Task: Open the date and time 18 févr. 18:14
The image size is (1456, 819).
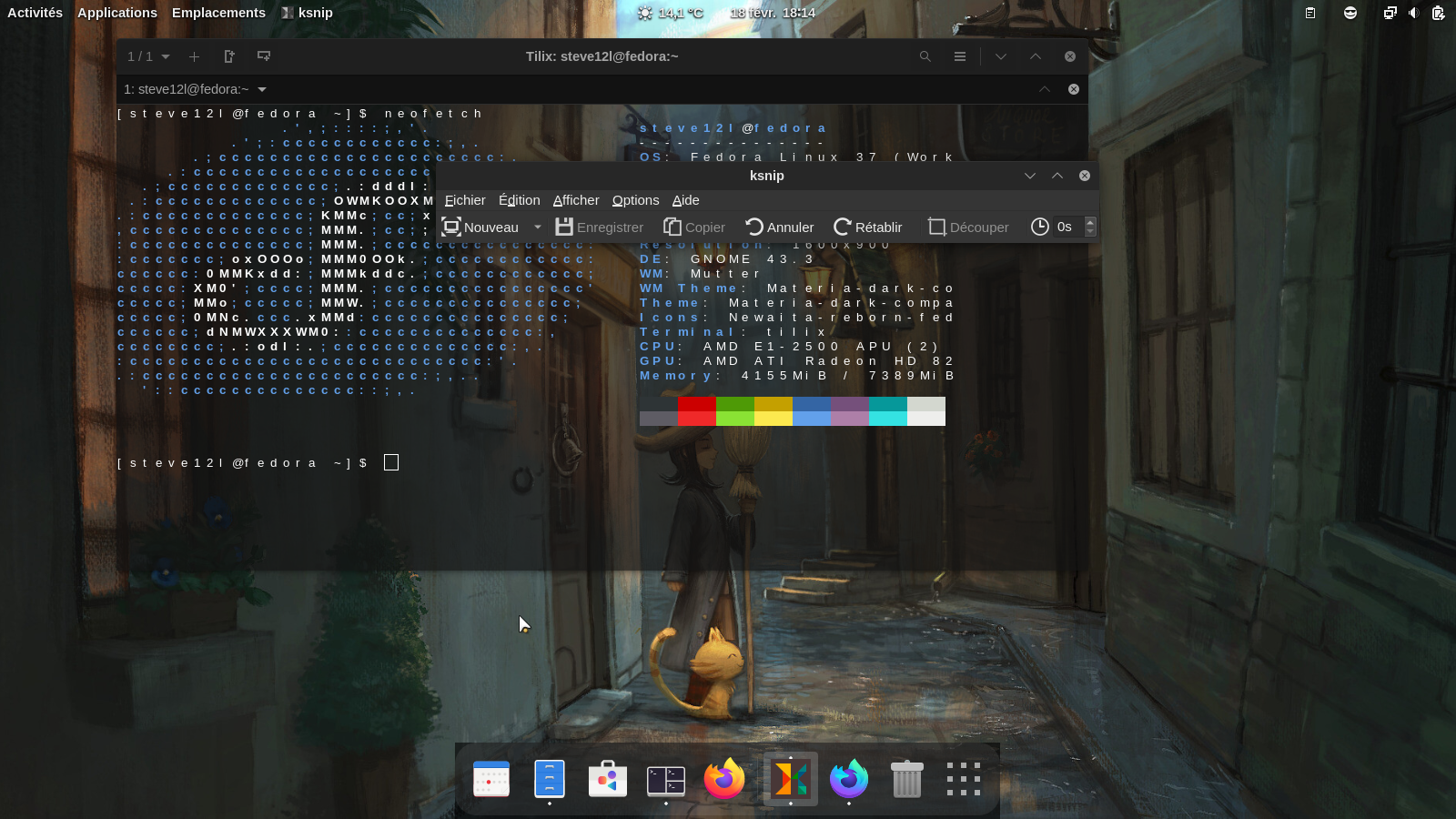Action: (773, 13)
